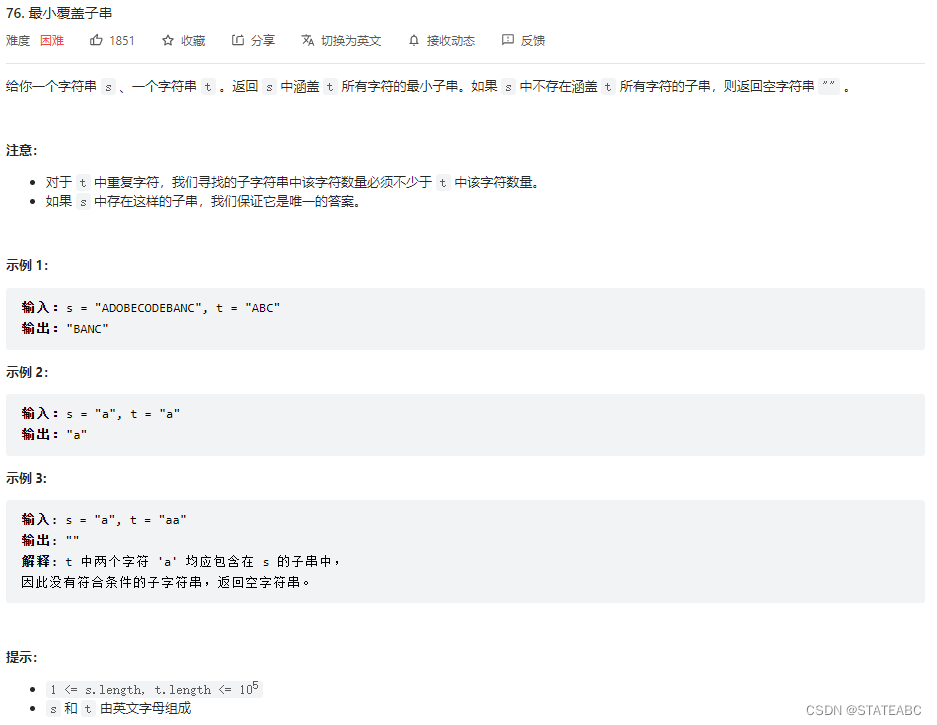937x725 pixels.
Task: Click the 示例 1: heading
Action: [x=27, y=265]
